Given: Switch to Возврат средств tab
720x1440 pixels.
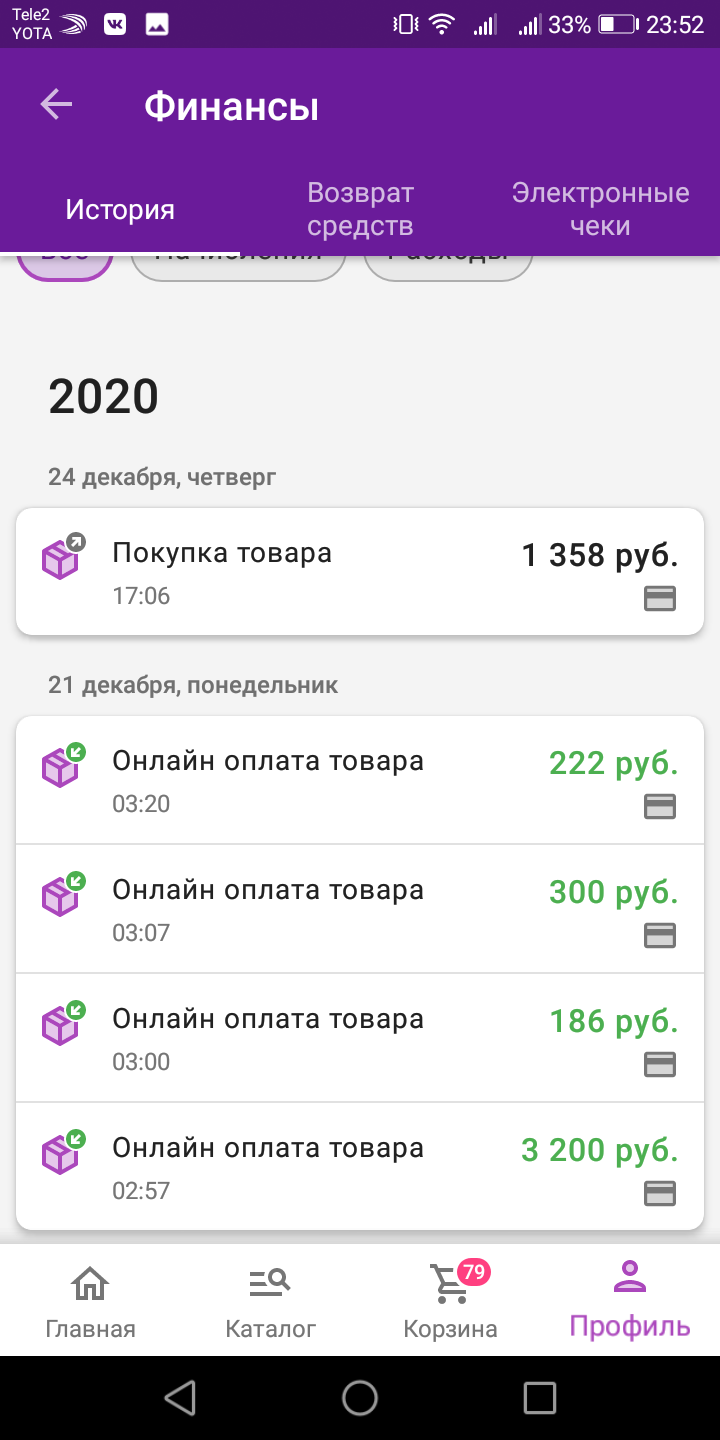Looking at the screenshot, I should (360, 209).
